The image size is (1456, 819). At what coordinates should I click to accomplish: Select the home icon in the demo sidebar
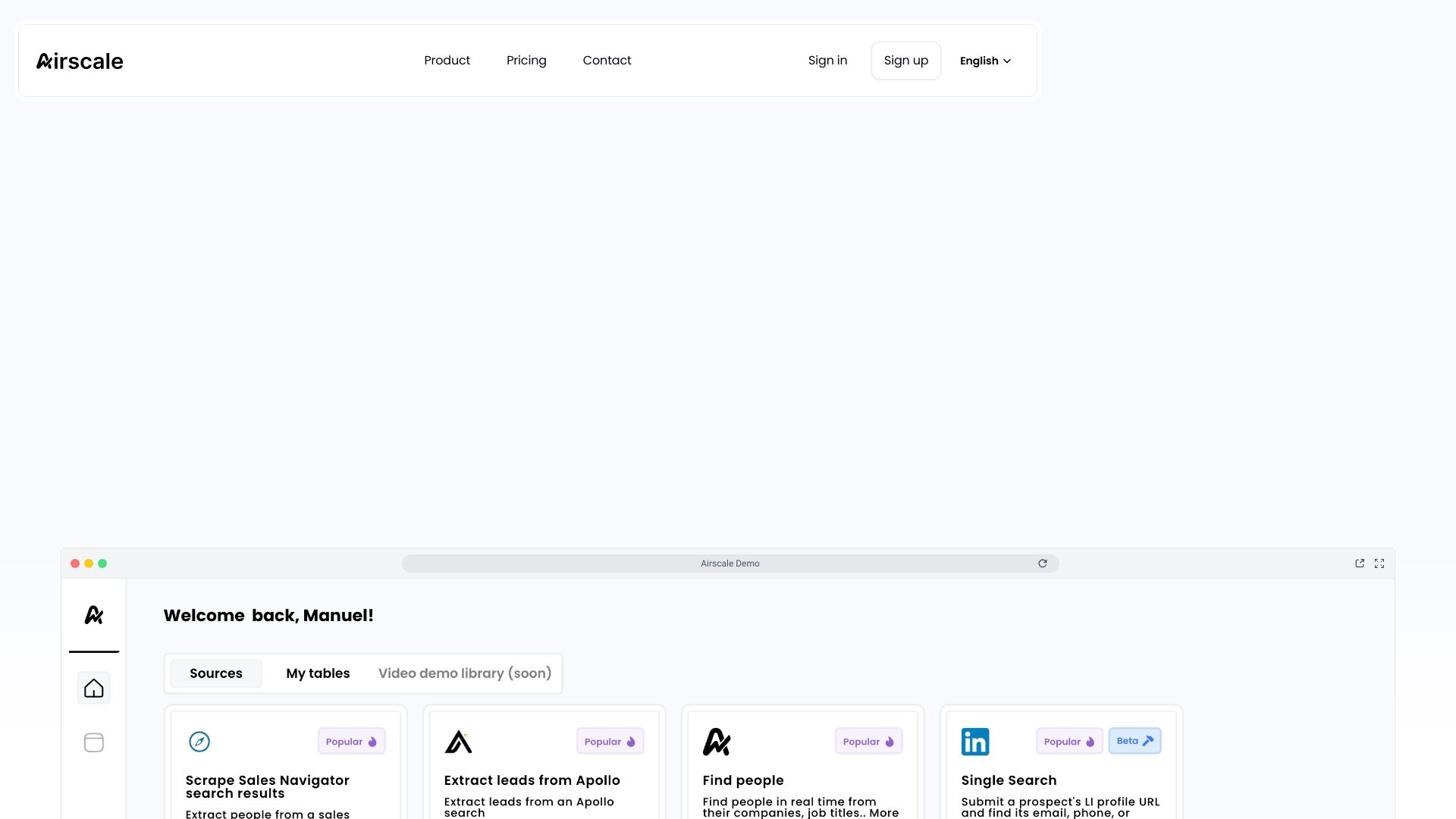[x=93, y=687]
